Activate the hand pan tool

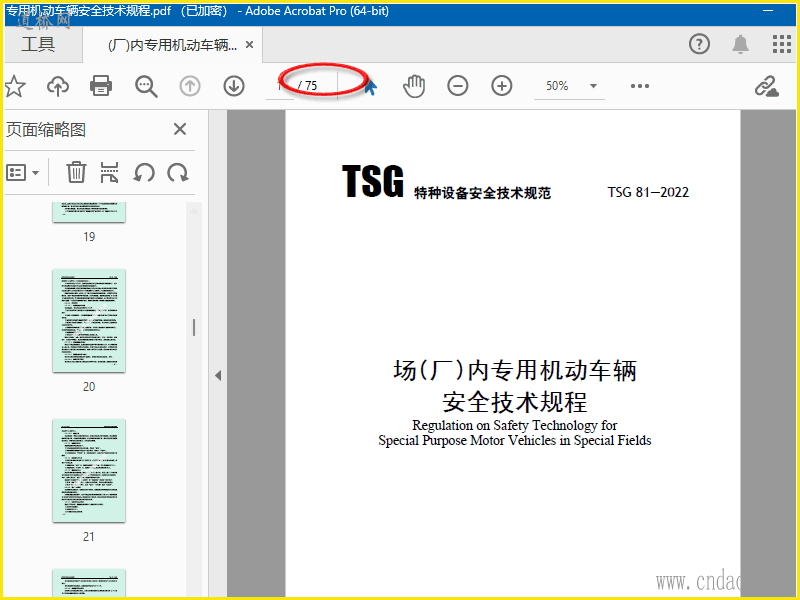pyautogui.click(x=414, y=86)
